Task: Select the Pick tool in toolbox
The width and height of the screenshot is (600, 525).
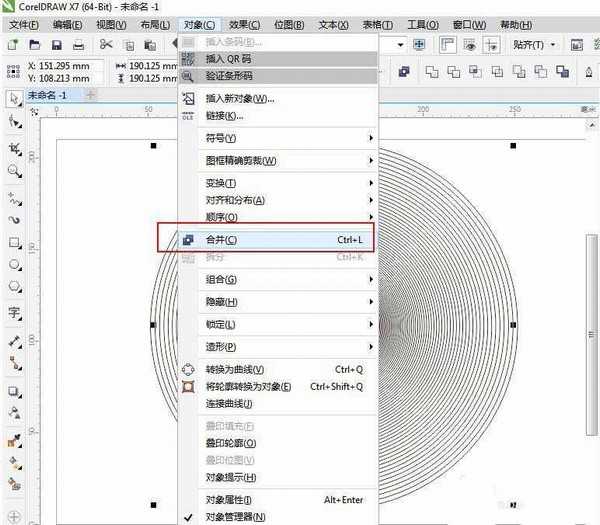Action: pos(14,98)
